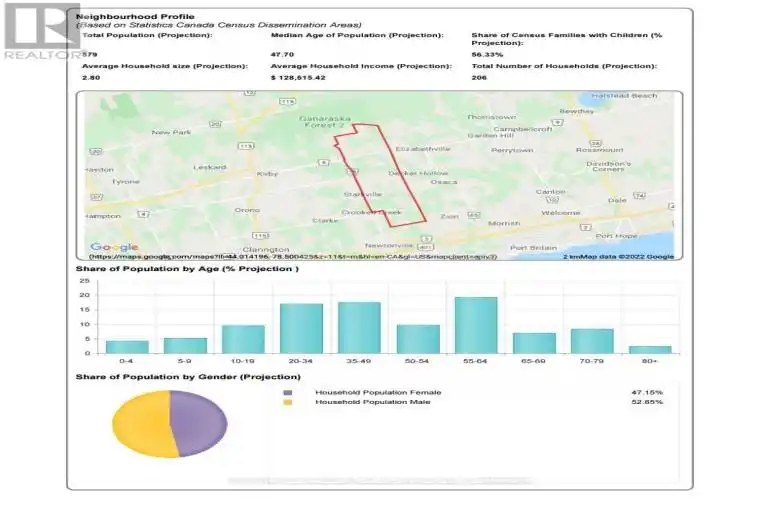Click the Elizabethville label on map
The height and width of the screenshot is (505, 760).
pos(423,149)
